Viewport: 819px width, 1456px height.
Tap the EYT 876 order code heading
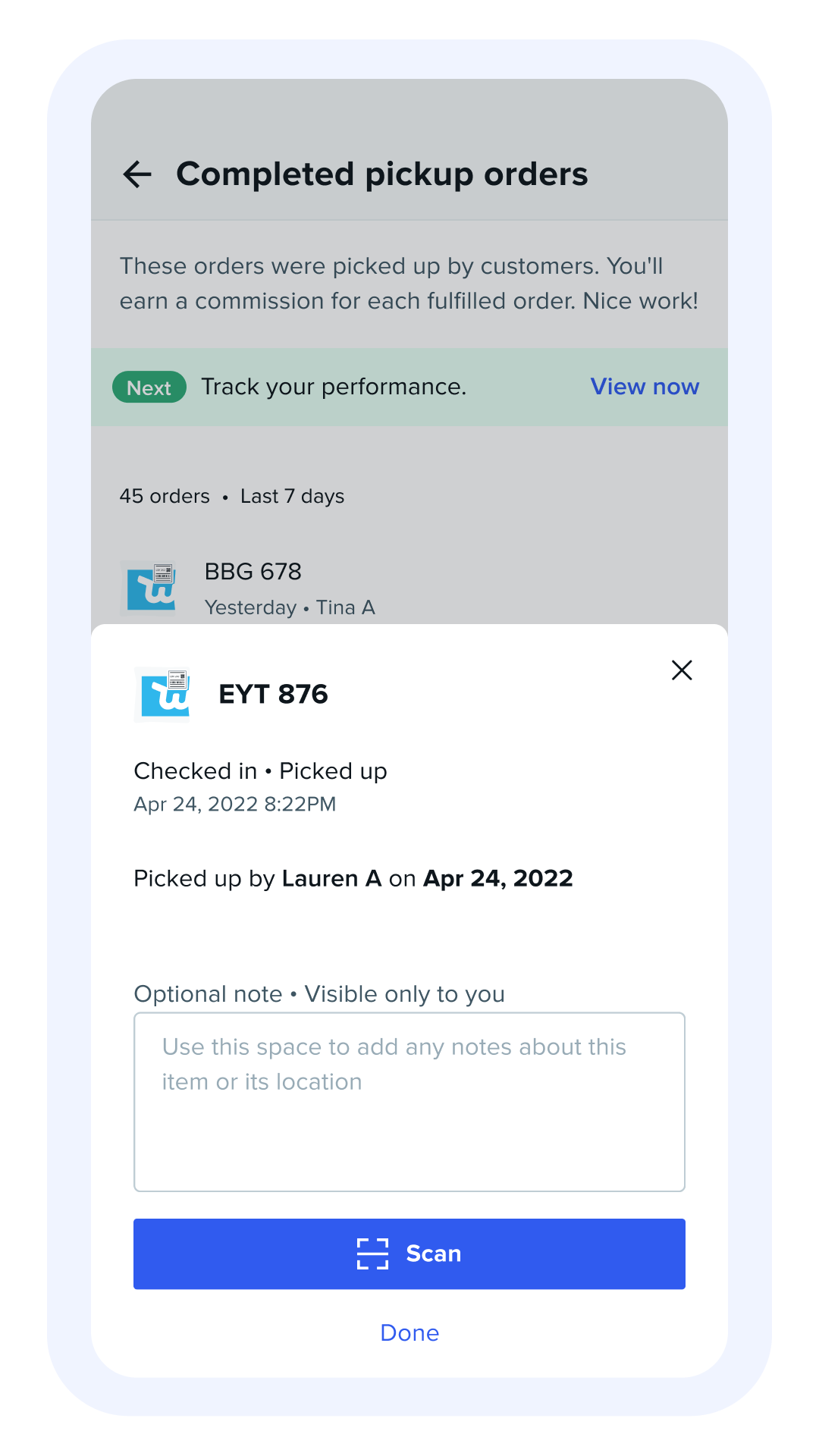273,694
